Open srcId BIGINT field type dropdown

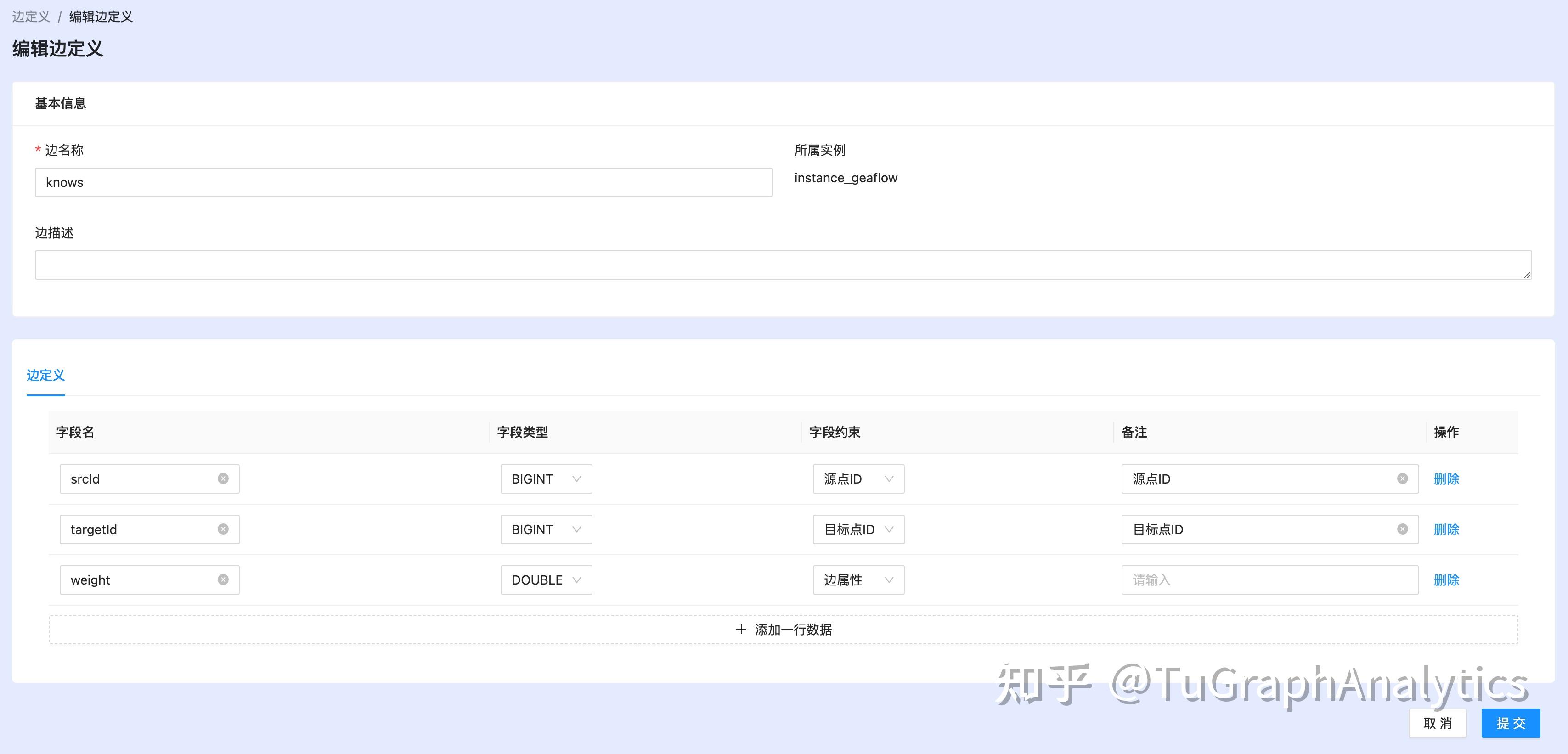(546, 479)
